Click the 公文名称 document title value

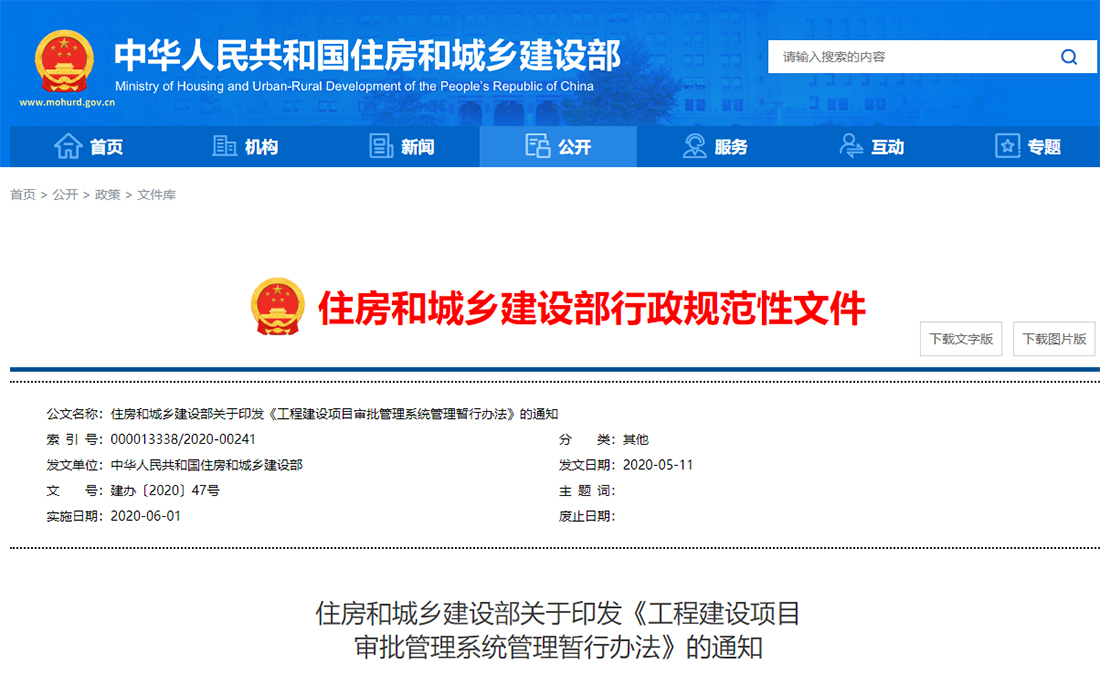coord(334,414)
